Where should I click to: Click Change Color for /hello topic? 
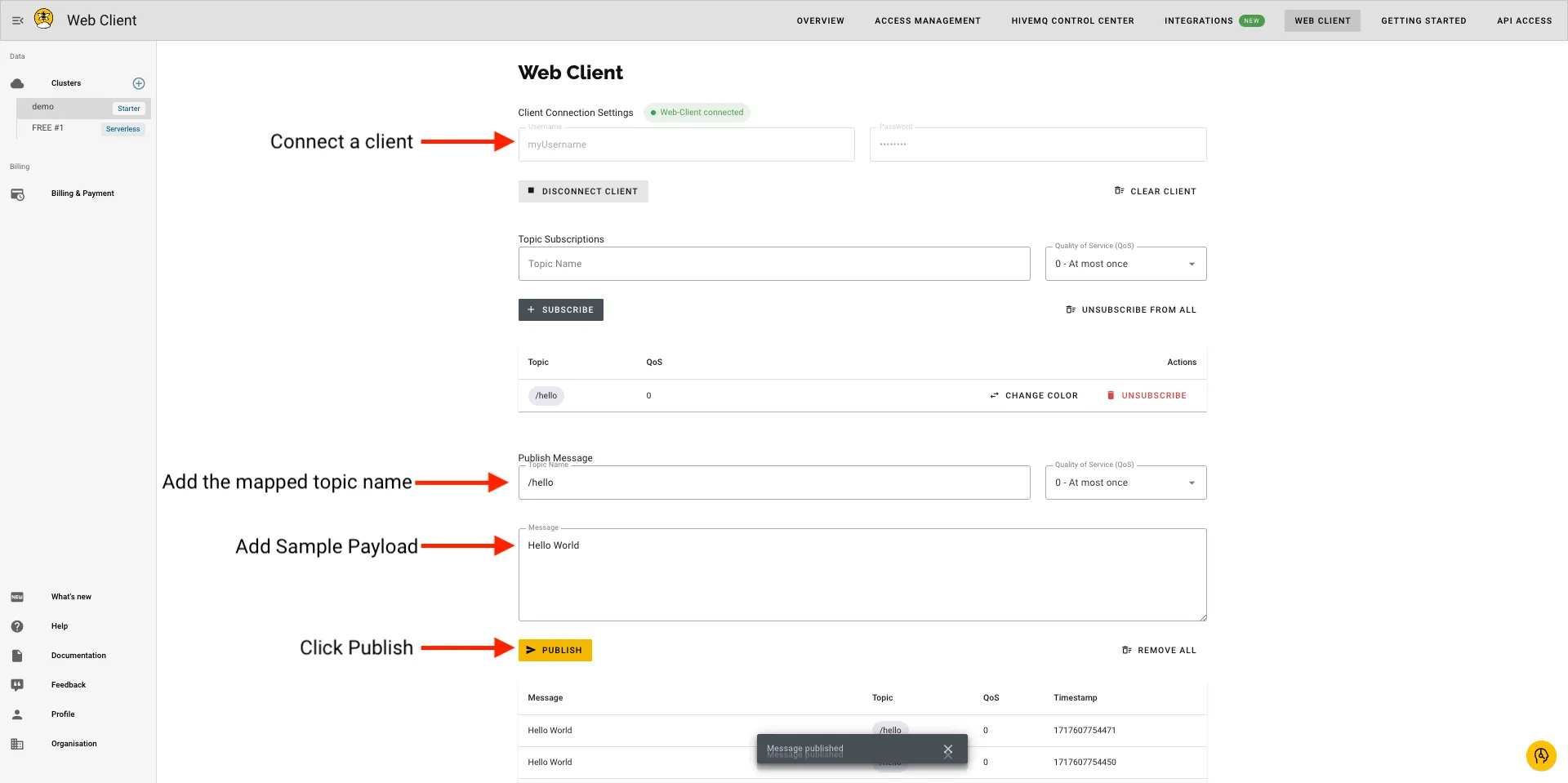(x=1034, y=396)
